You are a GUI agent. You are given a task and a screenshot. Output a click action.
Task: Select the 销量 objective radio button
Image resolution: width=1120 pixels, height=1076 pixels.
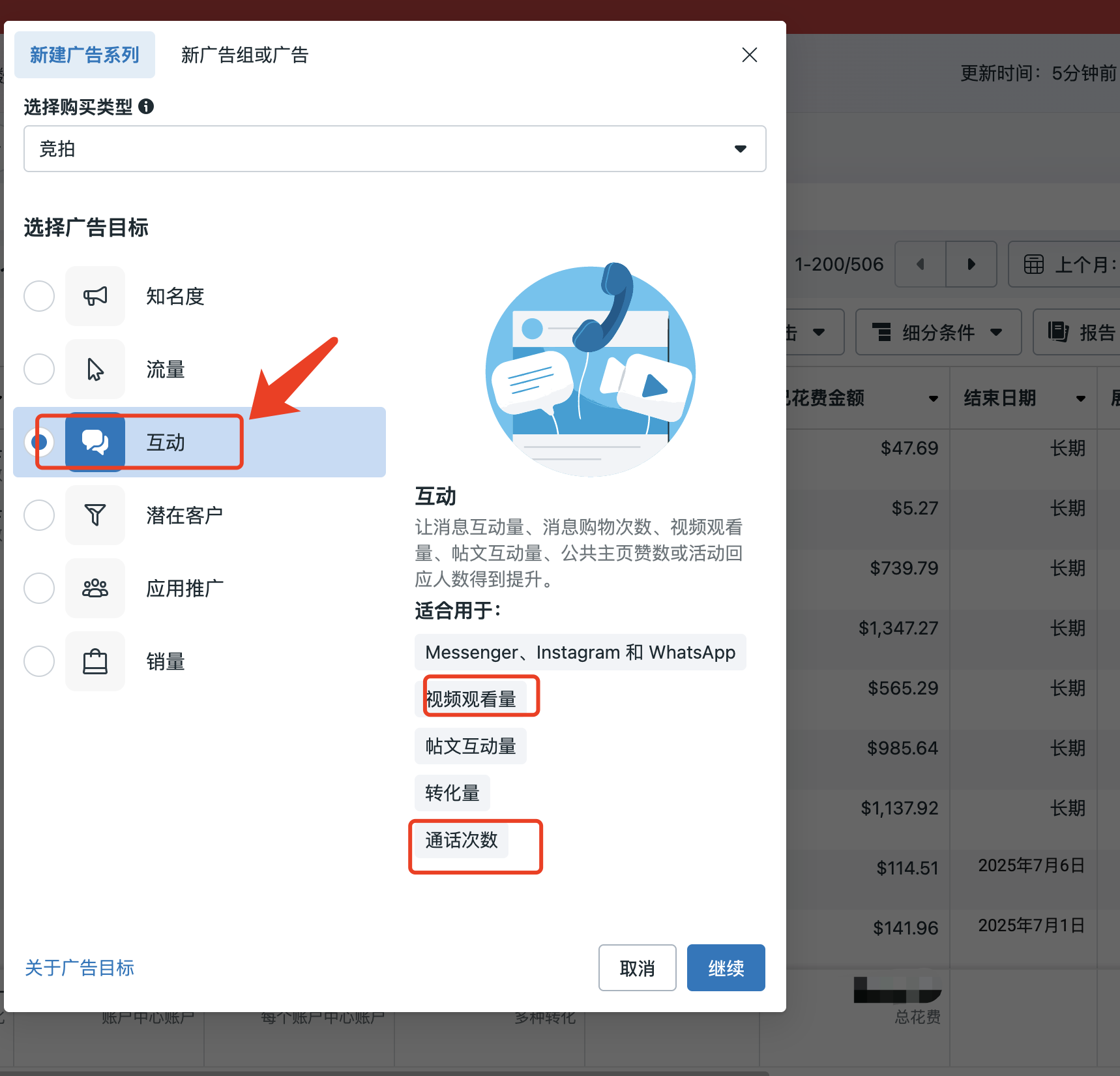point(39,661)
